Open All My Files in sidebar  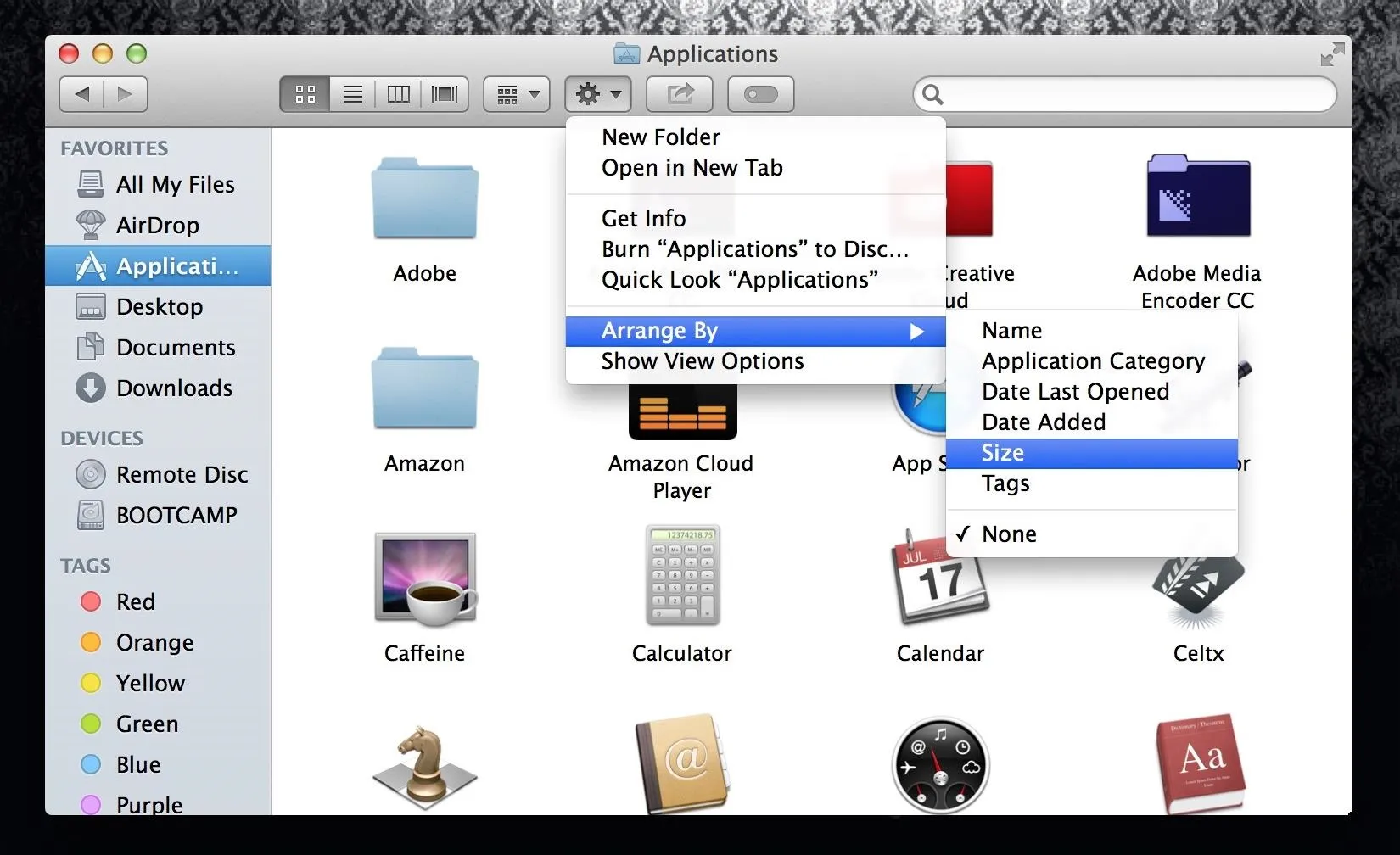tap(156, 184)
